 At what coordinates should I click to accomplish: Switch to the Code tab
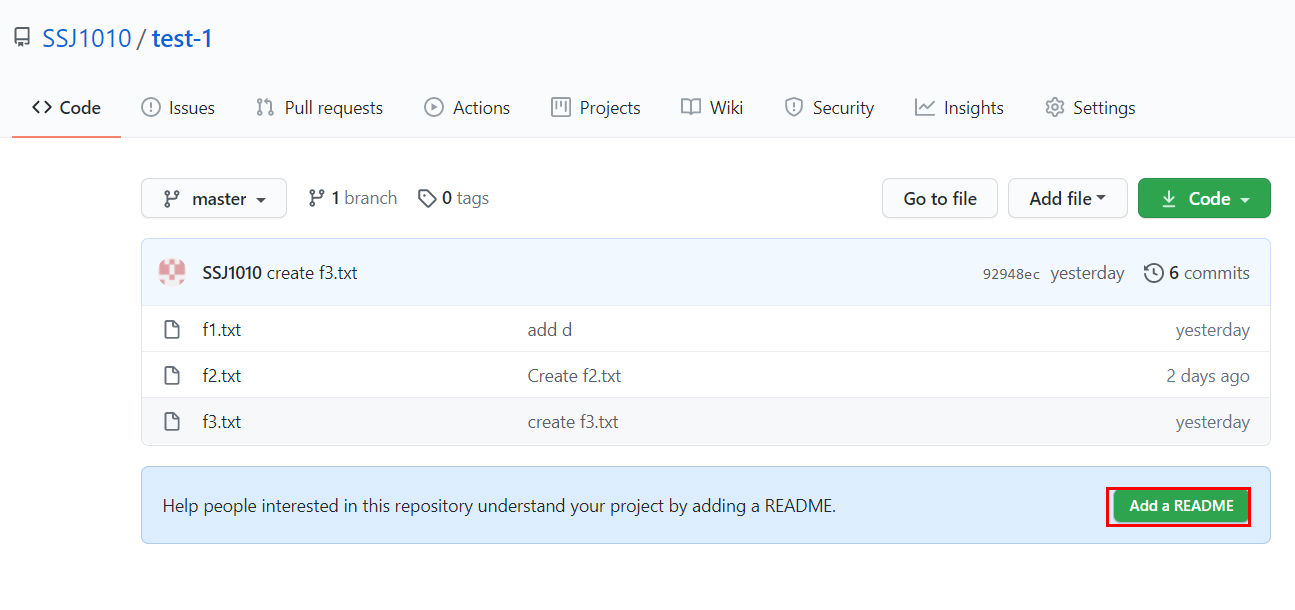tap(66, 108)
